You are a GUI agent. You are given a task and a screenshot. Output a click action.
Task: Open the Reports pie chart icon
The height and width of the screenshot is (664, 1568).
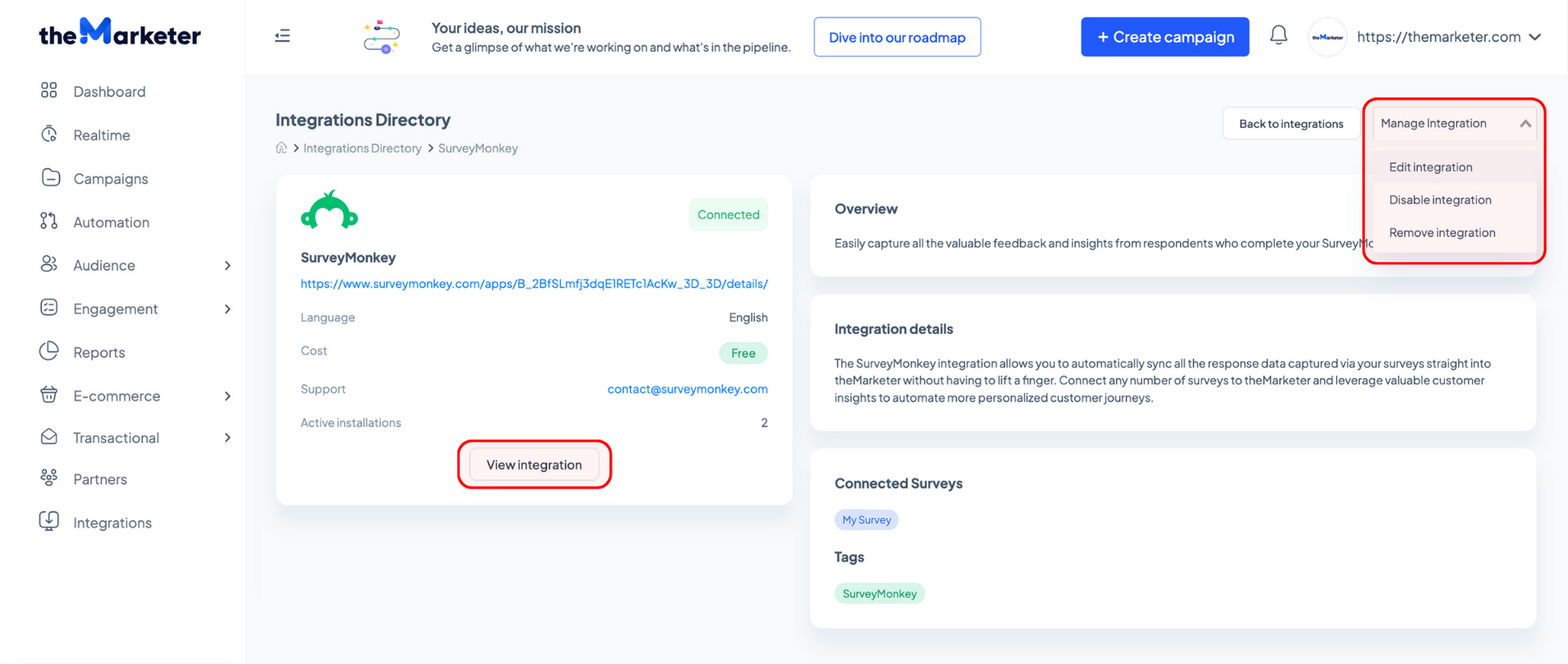pos(49,351)
